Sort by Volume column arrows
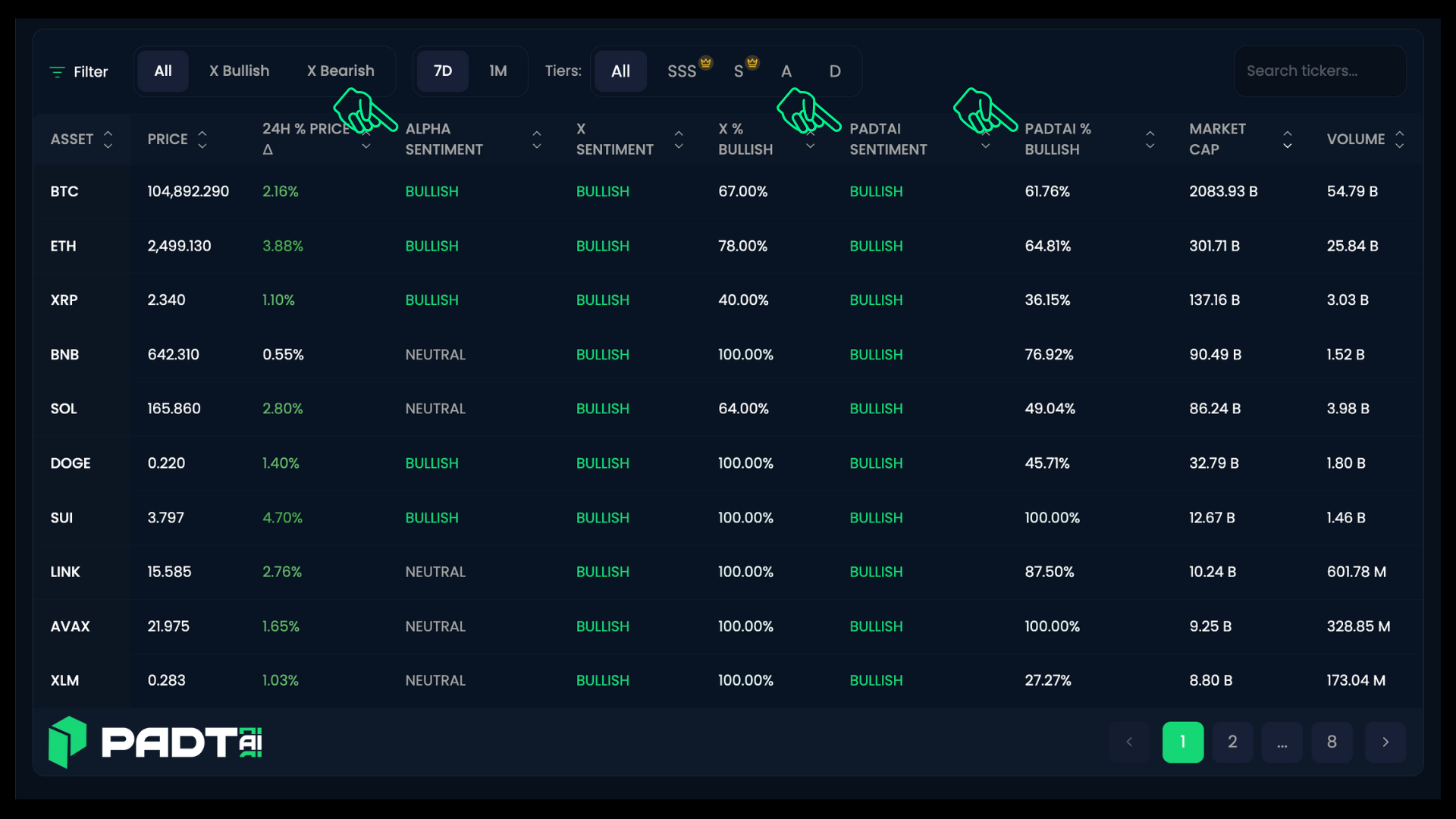Viewport: 1456px width, 819px height. pos(1399,139)
